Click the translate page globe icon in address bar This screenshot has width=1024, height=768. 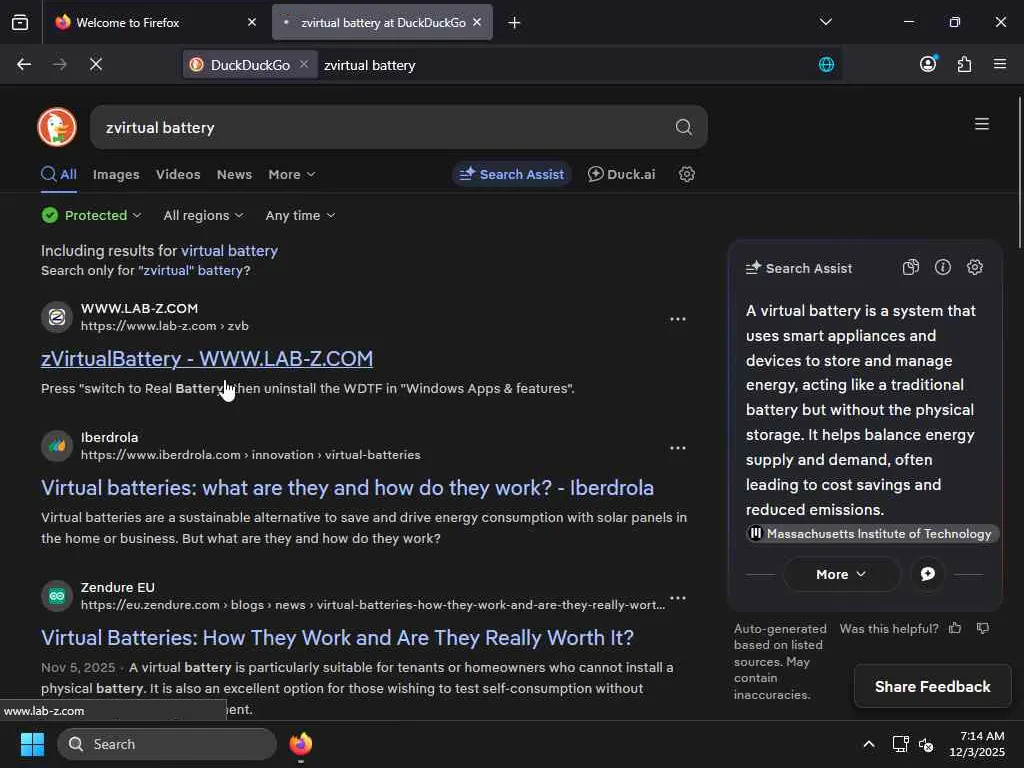[826, 65]
